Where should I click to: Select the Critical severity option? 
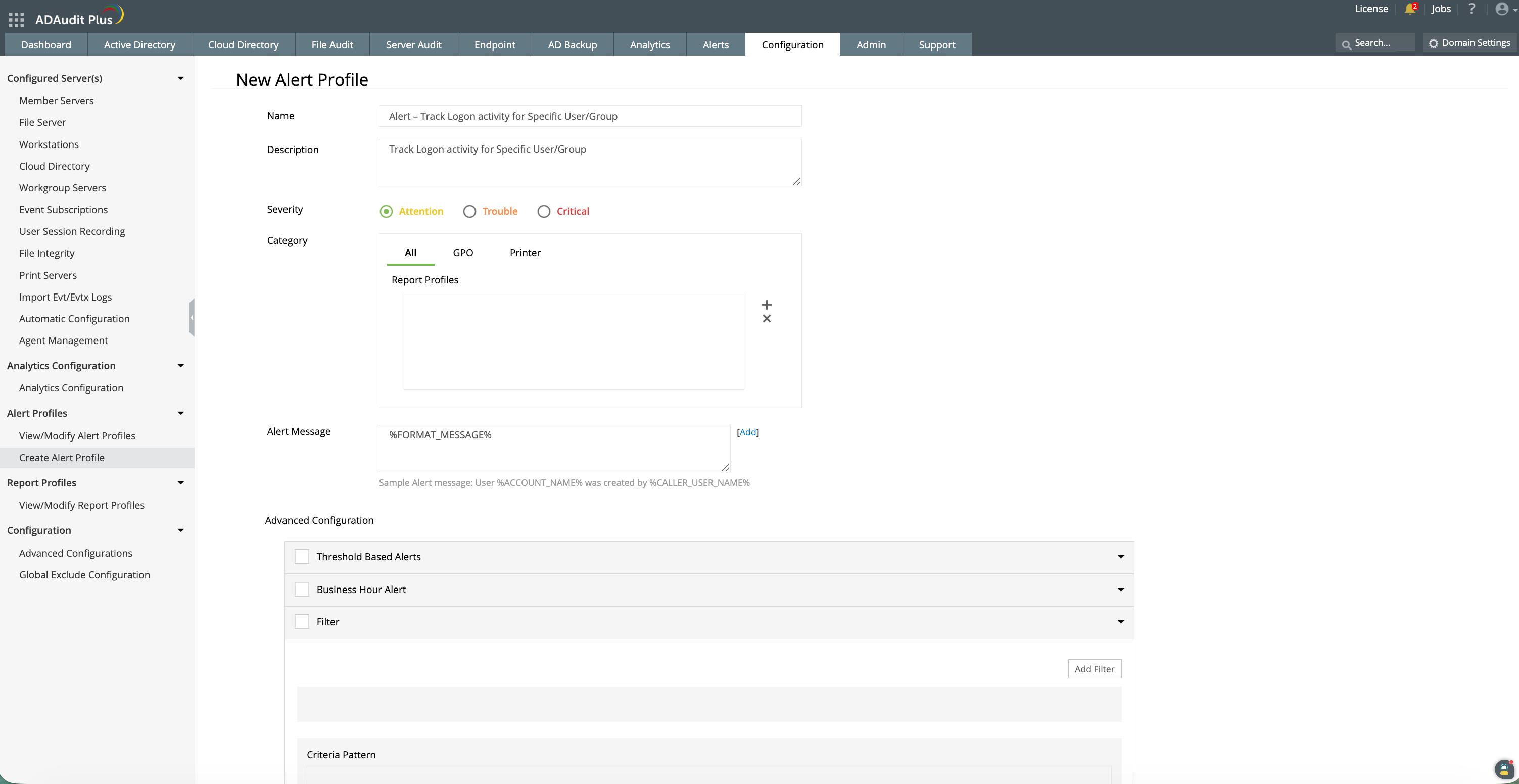[544, 212]
